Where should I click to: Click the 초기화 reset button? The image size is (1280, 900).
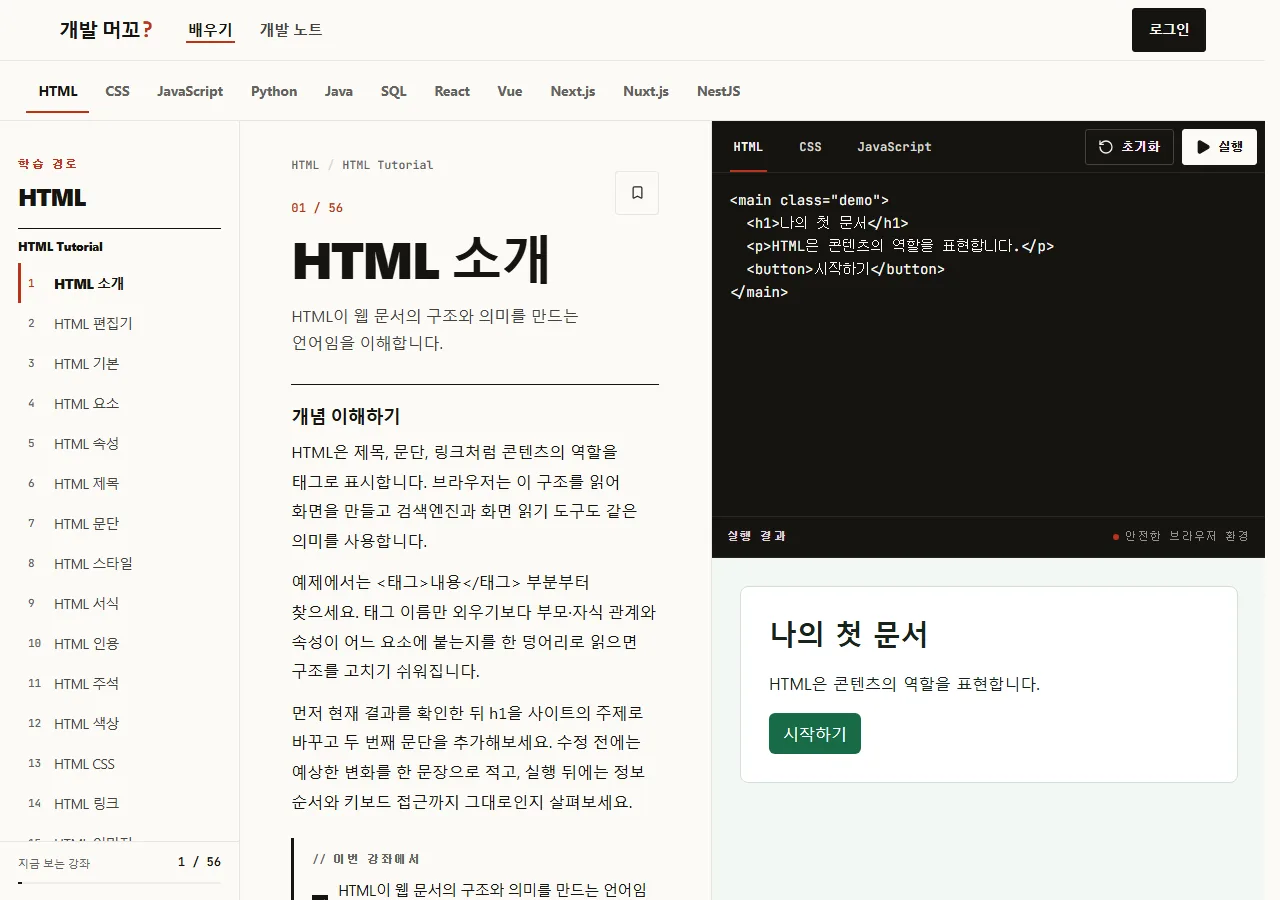[x=1129, y=147]
